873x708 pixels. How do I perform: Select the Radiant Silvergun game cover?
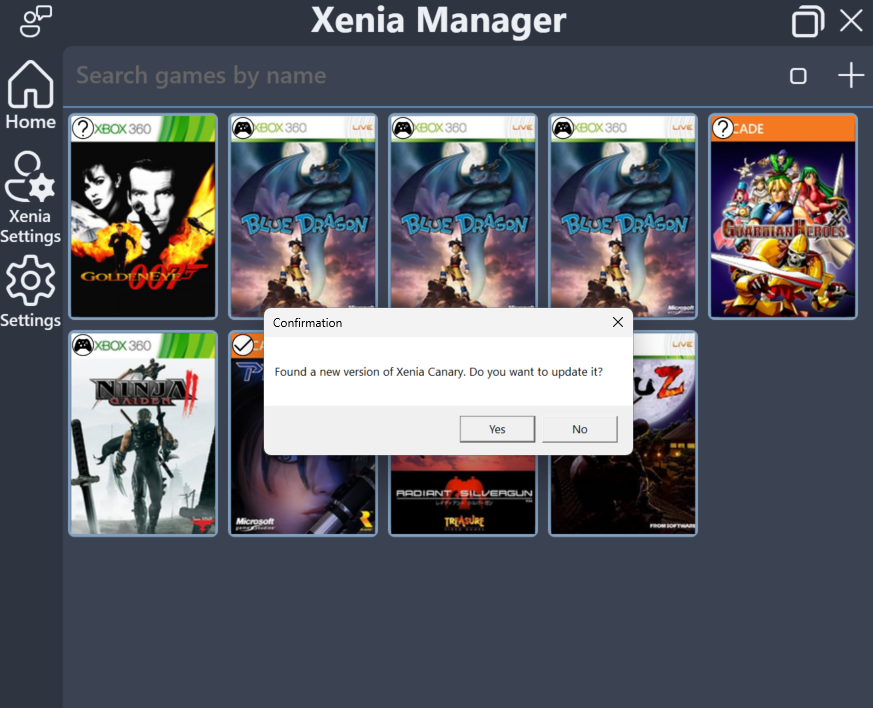pos(463,495)
